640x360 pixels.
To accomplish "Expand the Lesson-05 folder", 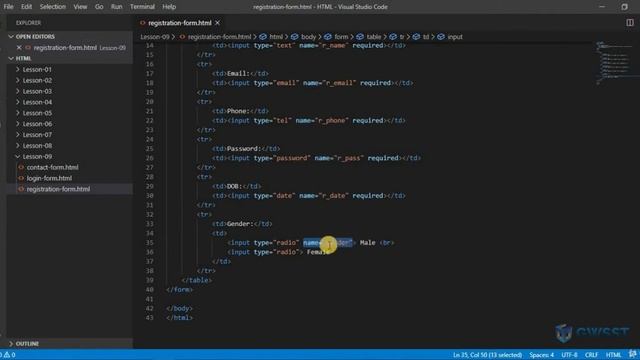I will 37,113.
